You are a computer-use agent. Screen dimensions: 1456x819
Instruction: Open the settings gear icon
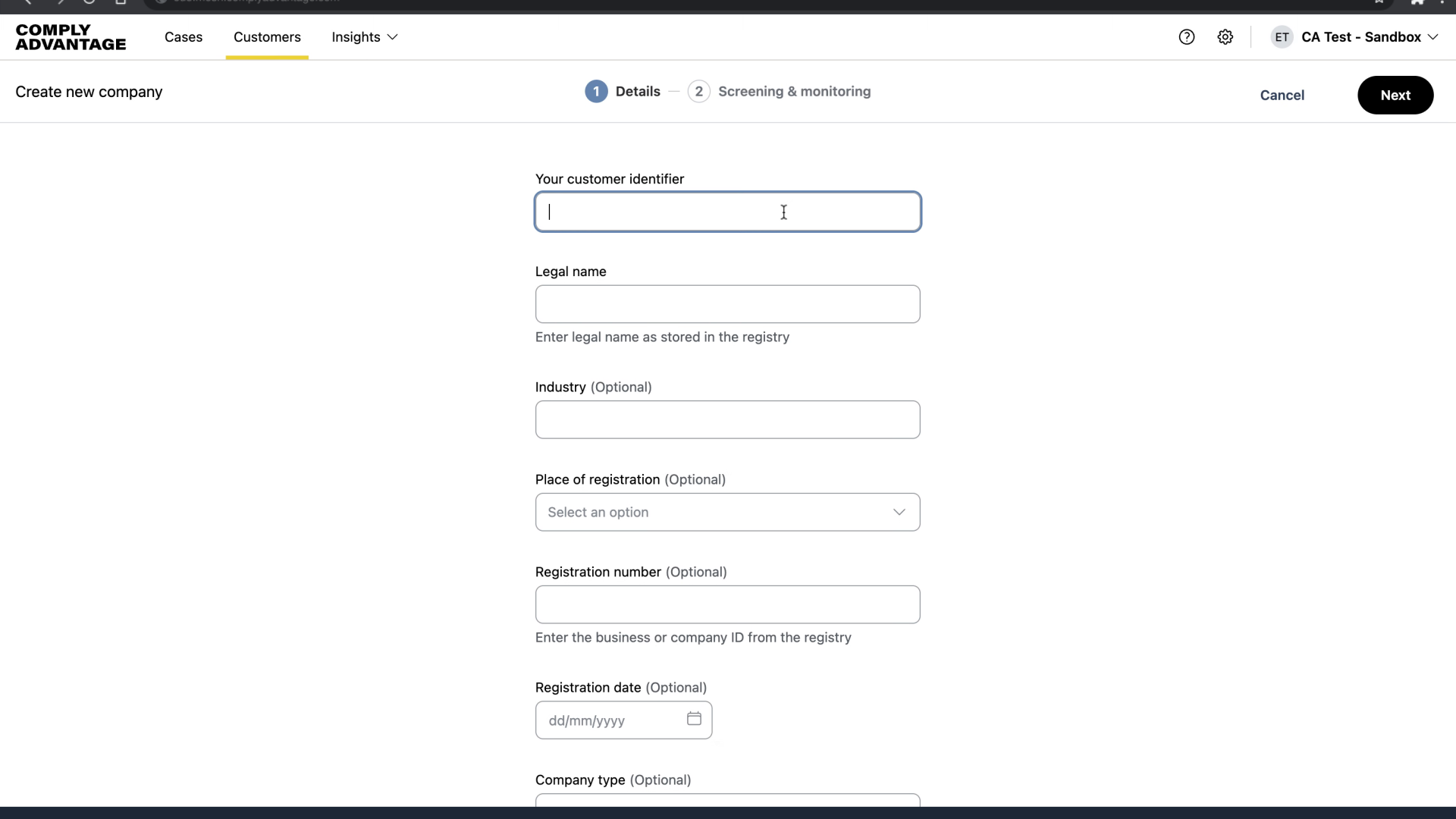click(1225, 37)
